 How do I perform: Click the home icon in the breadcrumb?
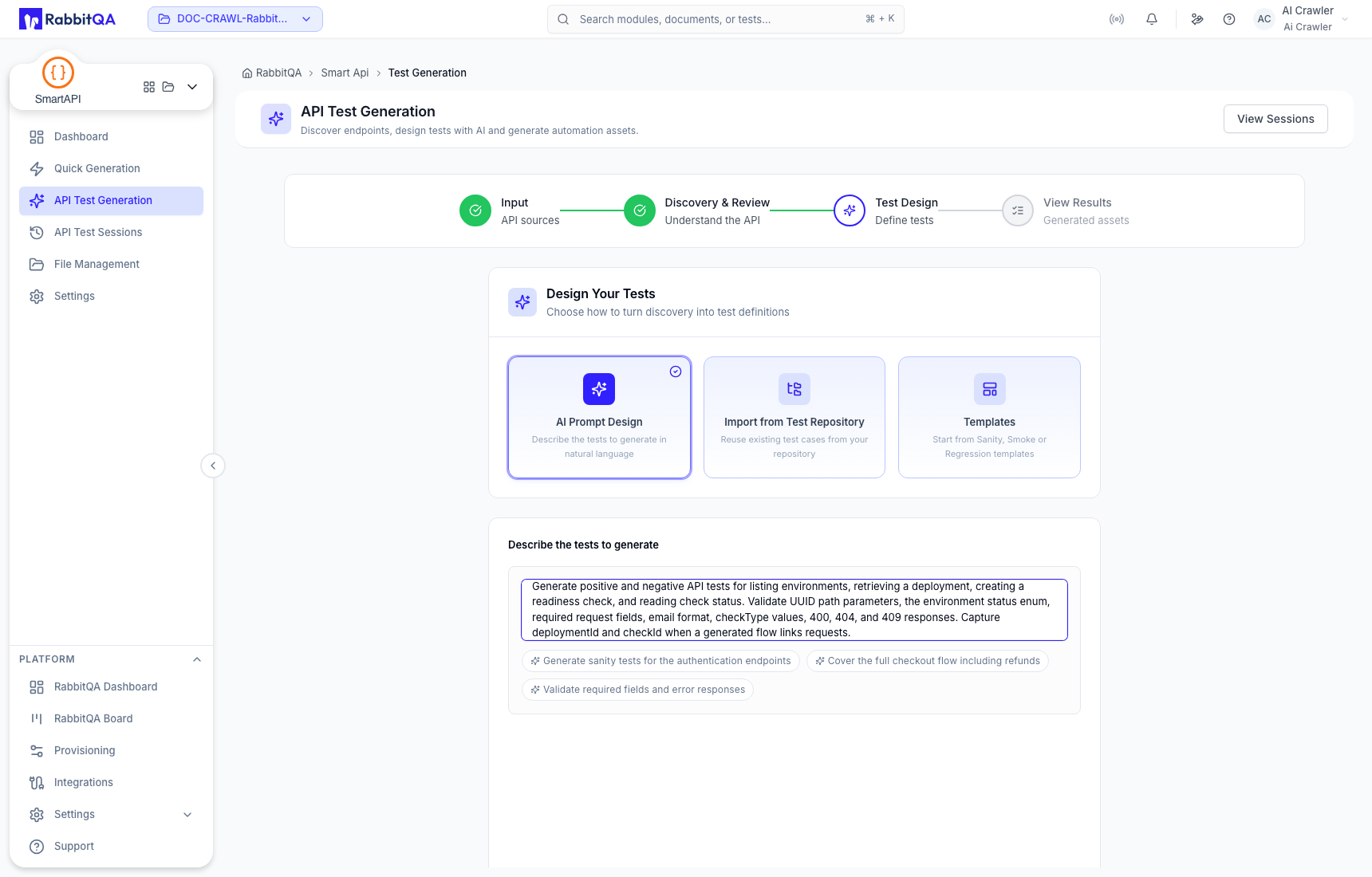(247, 73)
